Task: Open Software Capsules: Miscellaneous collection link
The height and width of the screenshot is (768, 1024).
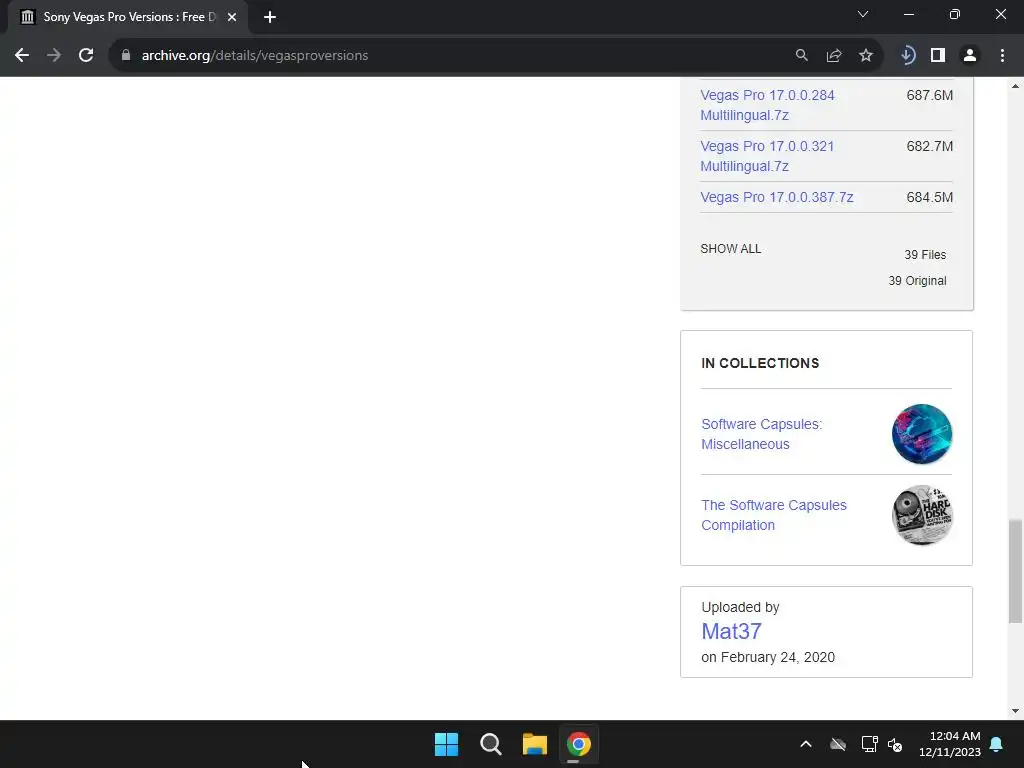Action: pos(761,434)
